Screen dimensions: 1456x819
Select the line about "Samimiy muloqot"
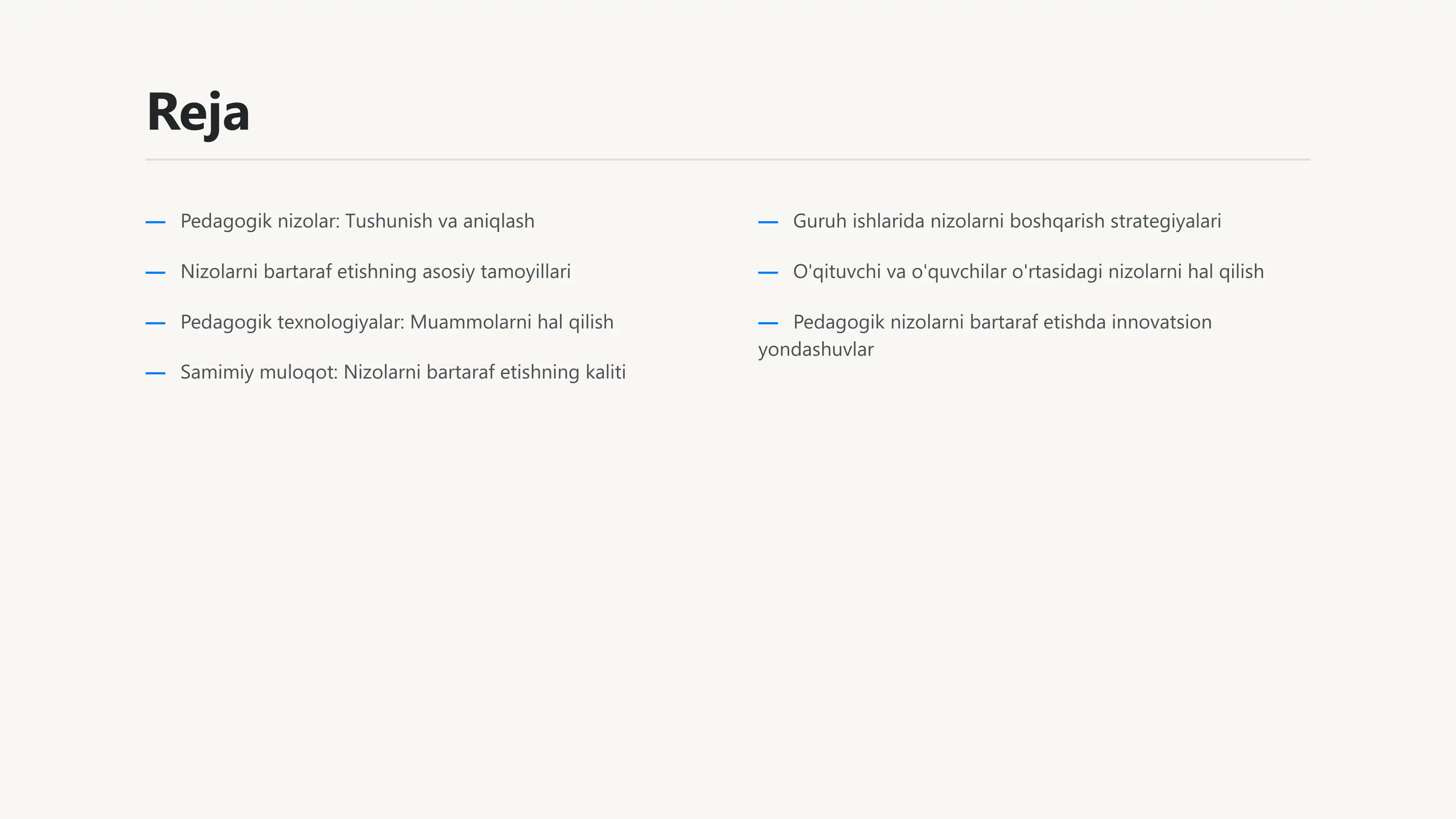[403, 373]
